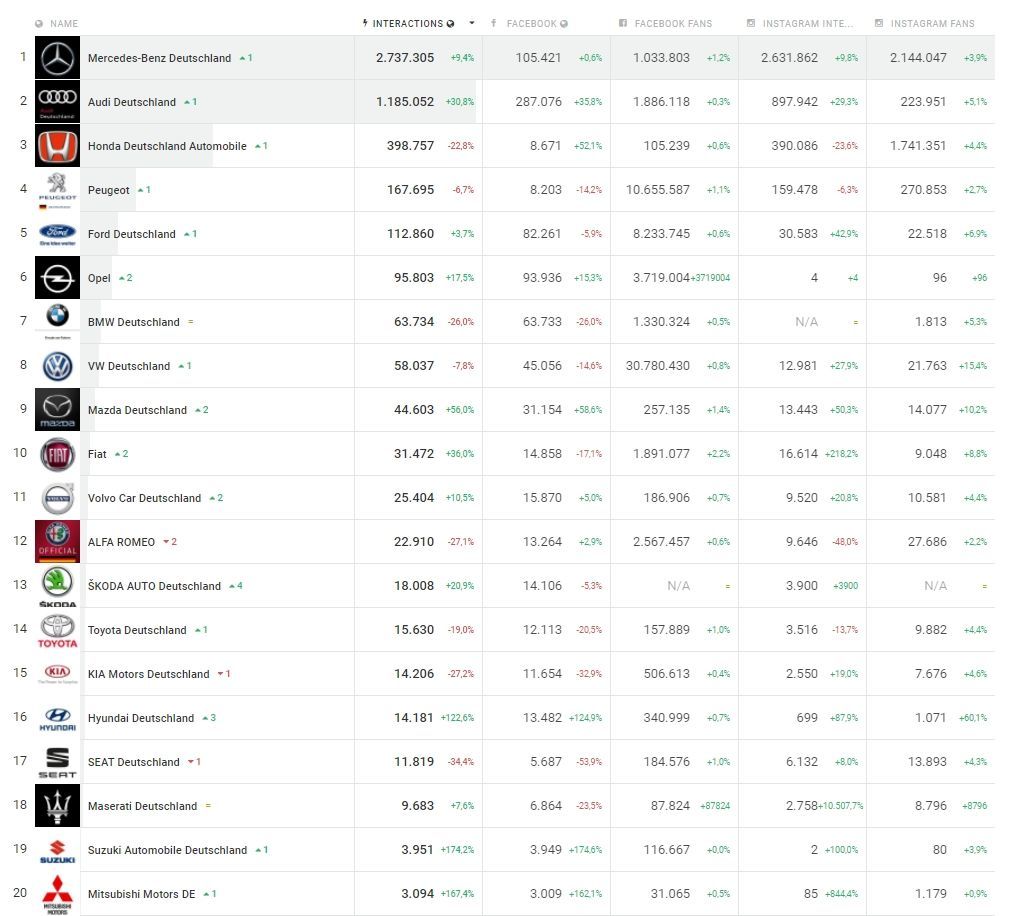
Task: Open Mercedes-Benz Deutschland profile name
Action: coord(159,58)
